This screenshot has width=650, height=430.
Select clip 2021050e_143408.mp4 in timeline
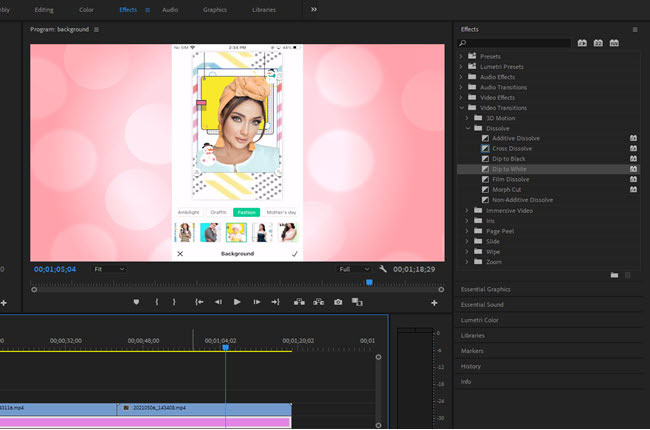click(205, 408)
